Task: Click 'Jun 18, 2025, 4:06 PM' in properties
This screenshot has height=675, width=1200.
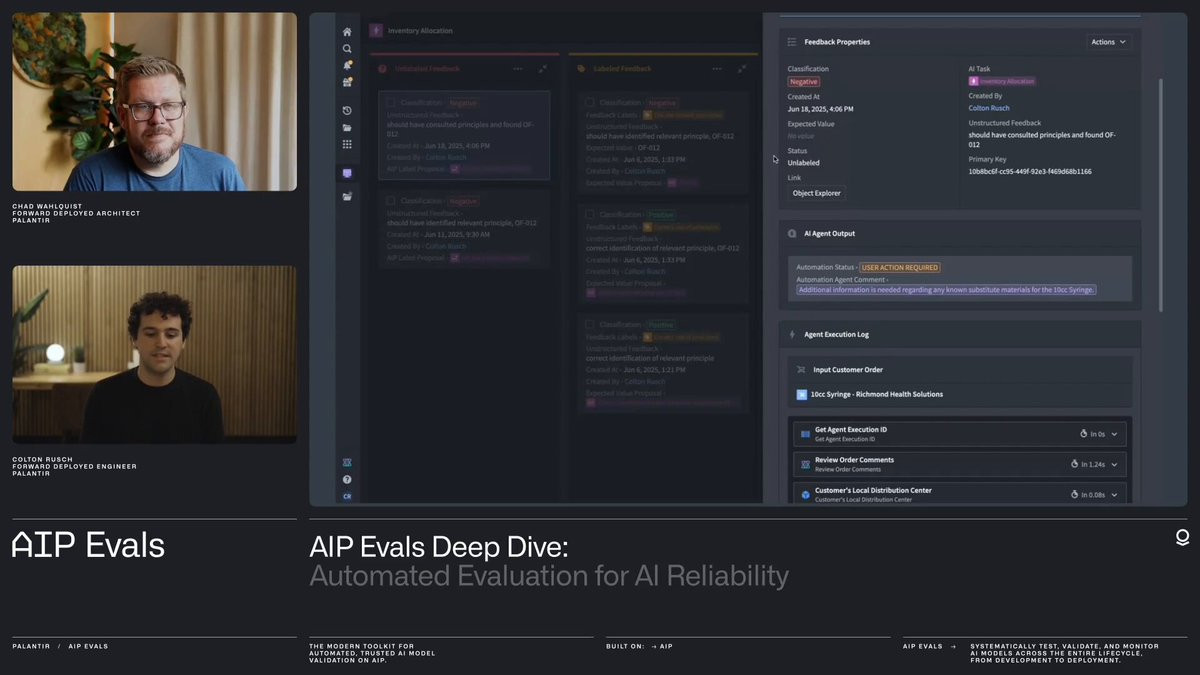Action: click(820, 108)
